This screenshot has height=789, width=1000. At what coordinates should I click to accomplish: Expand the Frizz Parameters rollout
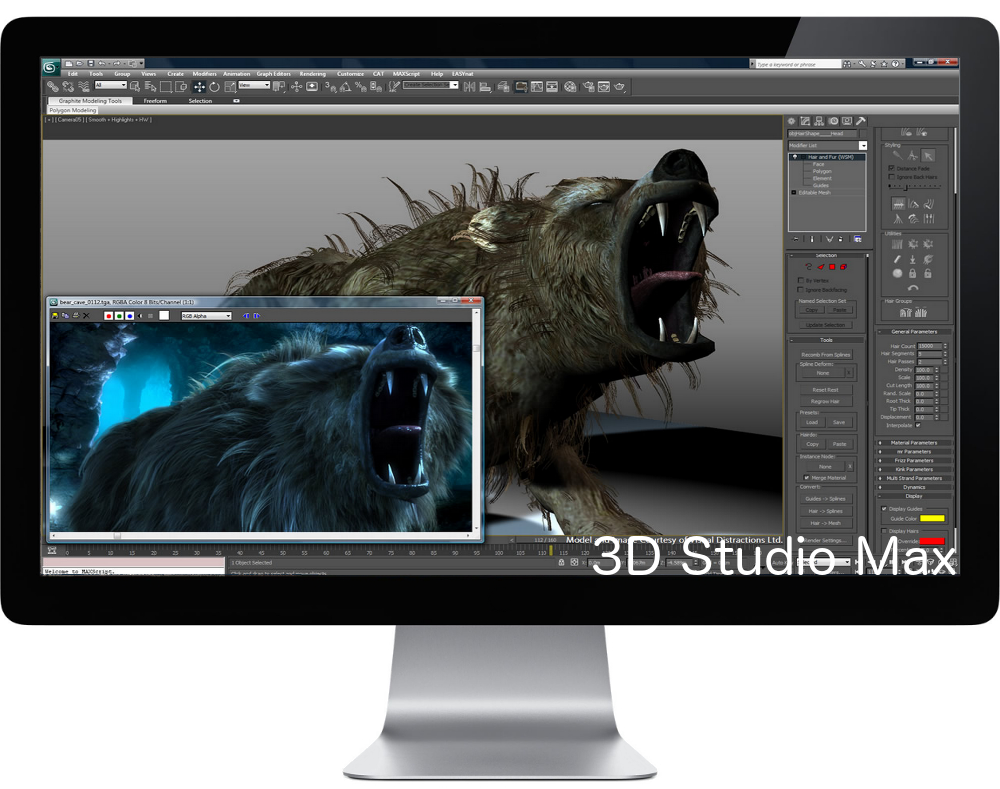tap(914, 460)
